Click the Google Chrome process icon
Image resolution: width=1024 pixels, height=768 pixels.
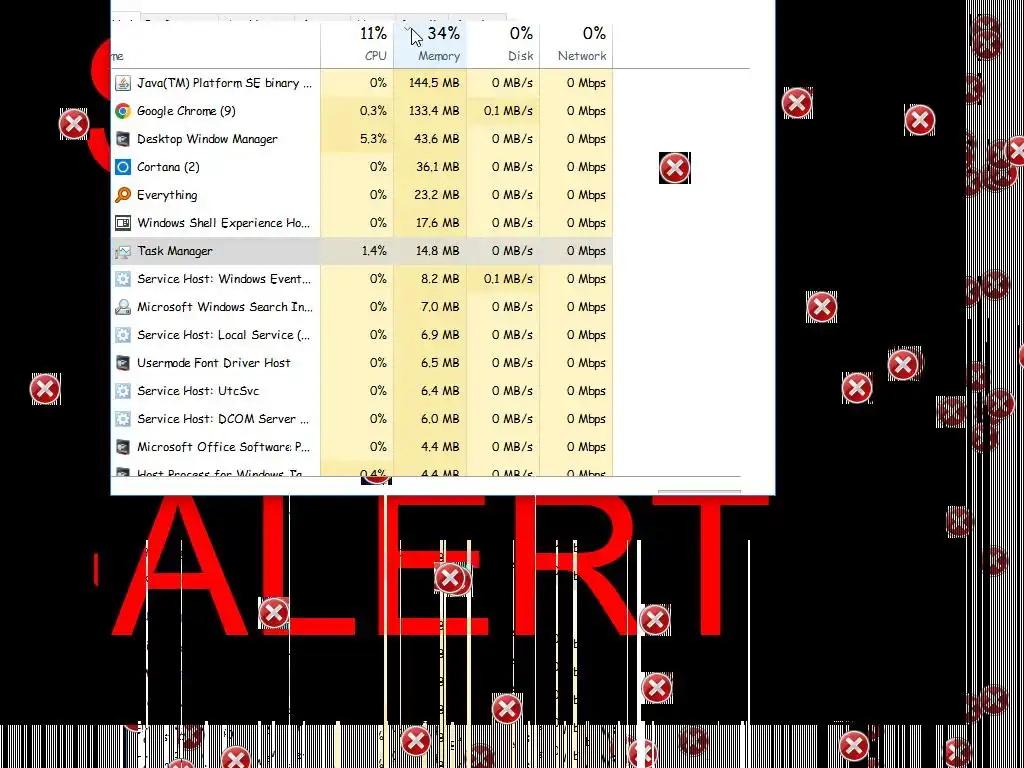[x=123, y=111]
